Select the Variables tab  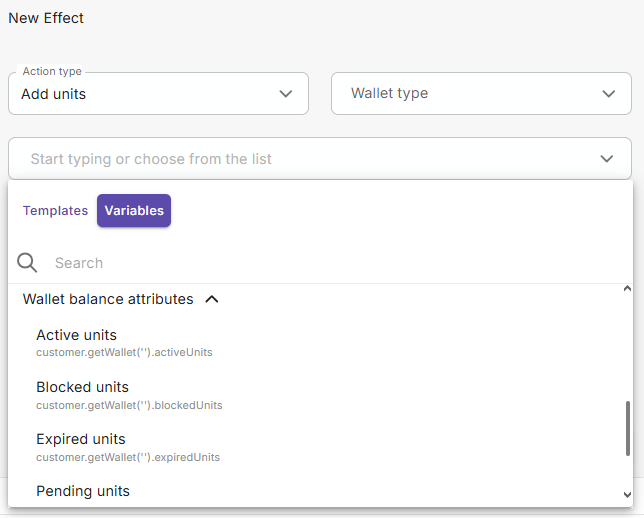click(x=134, y=211)
